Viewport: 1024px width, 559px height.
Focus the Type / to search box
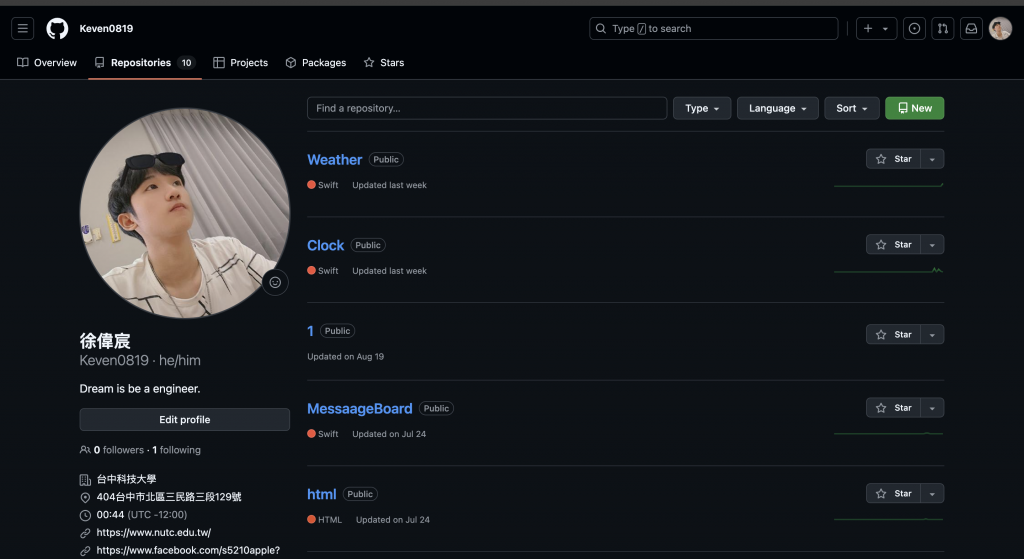coord(714,29)
